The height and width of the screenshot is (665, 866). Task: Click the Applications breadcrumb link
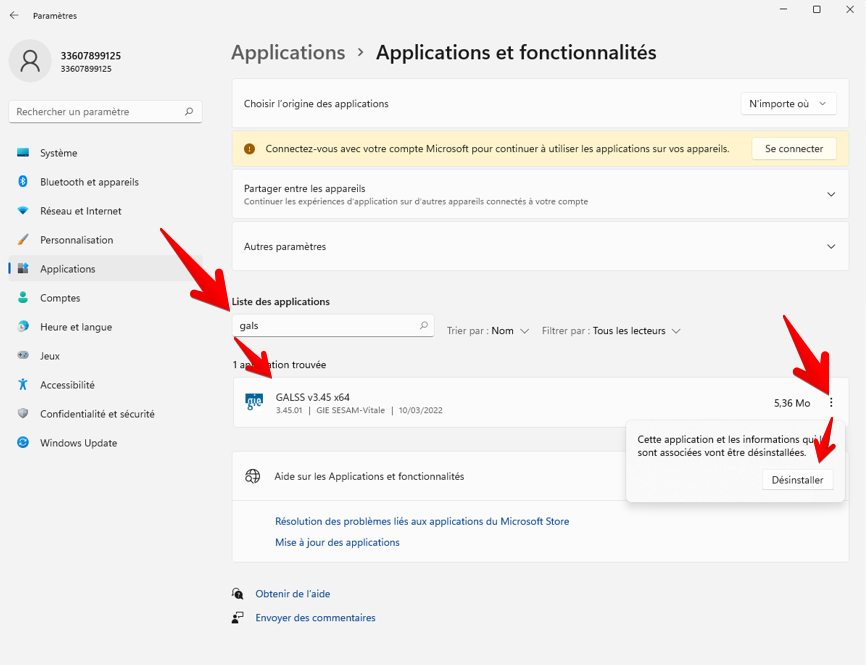point(288,52)
